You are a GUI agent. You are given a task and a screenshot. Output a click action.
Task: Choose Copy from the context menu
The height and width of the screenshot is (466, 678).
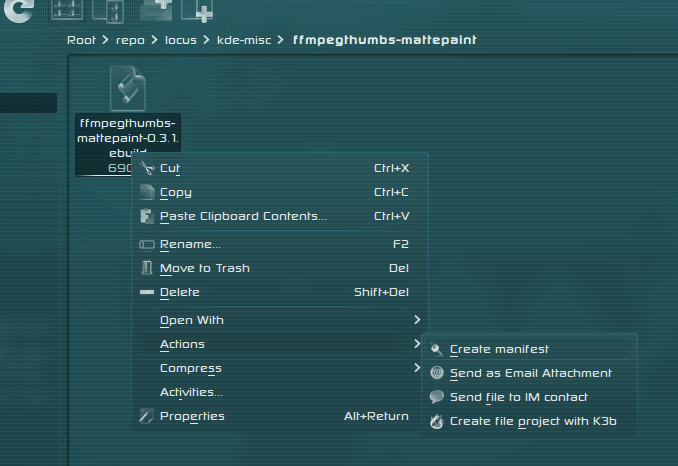point(280,192)
